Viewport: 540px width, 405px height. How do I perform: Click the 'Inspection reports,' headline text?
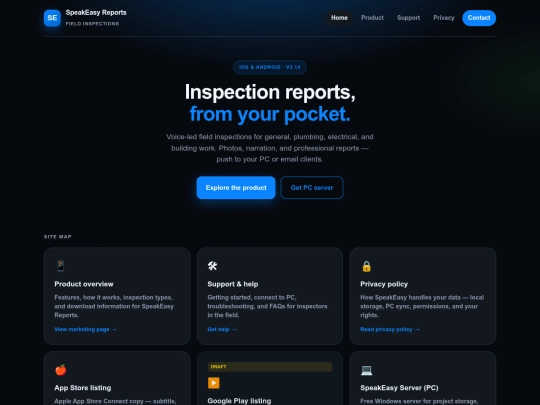coord(270,92)
